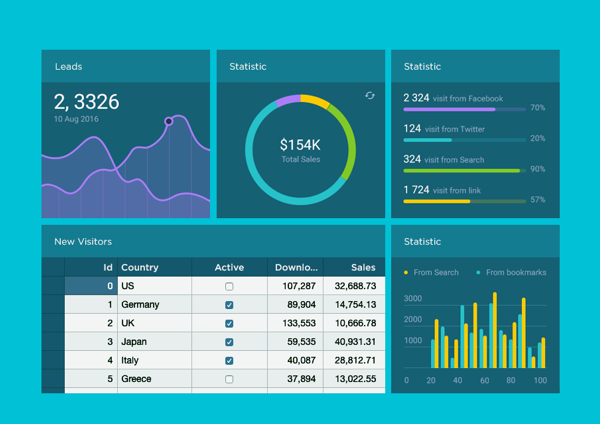
Task: Uncheck the Active checkbox for Italy
Action: pyautogui.click(x=229, y=360)
